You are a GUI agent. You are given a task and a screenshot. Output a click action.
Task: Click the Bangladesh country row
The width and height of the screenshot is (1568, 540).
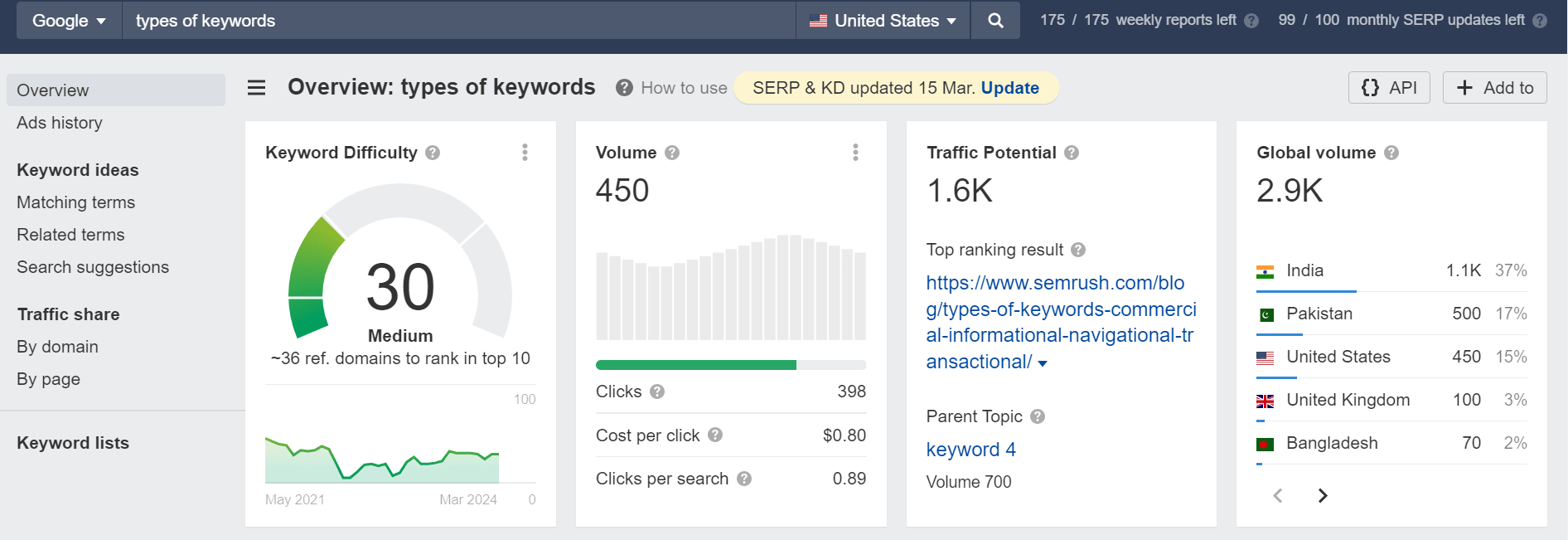1391,444
